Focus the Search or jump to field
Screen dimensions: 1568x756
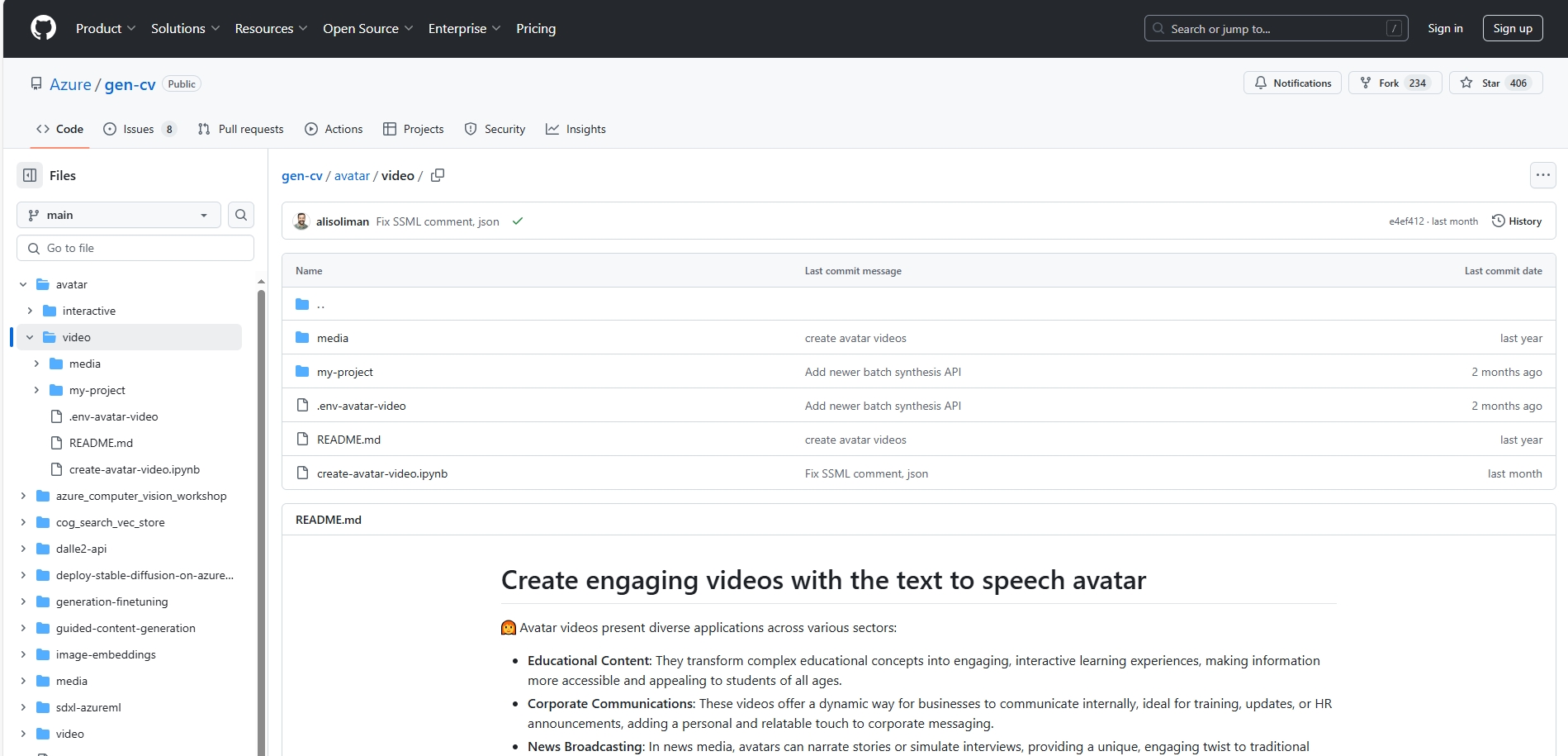coord(1277,28)
